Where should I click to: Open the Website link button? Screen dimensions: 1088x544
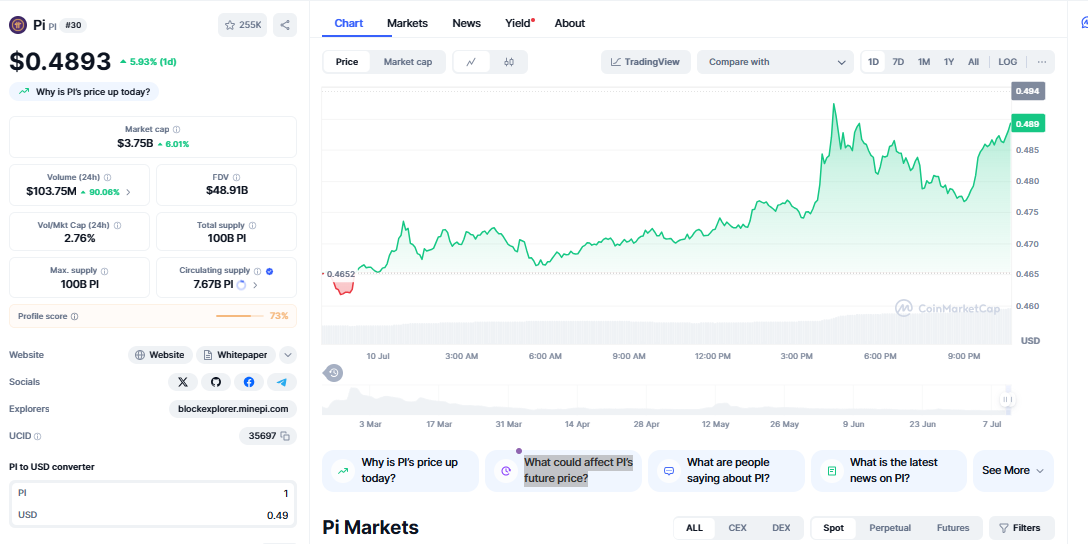click(x=160, y=355)
